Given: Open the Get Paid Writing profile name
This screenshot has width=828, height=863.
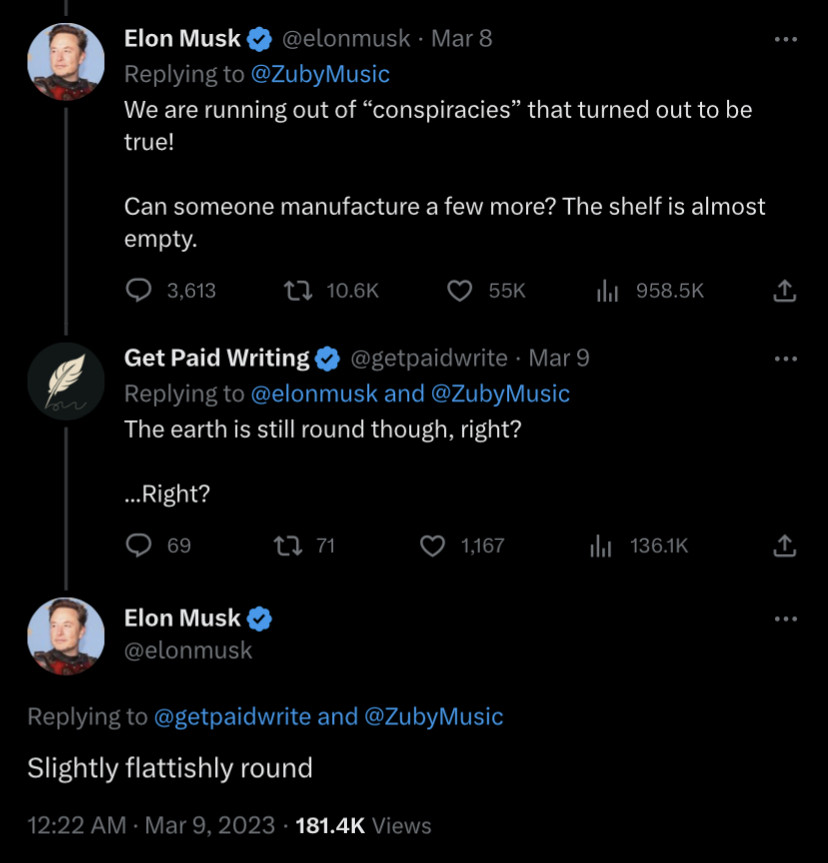Looking at the screenshot, I should (216, 358).
